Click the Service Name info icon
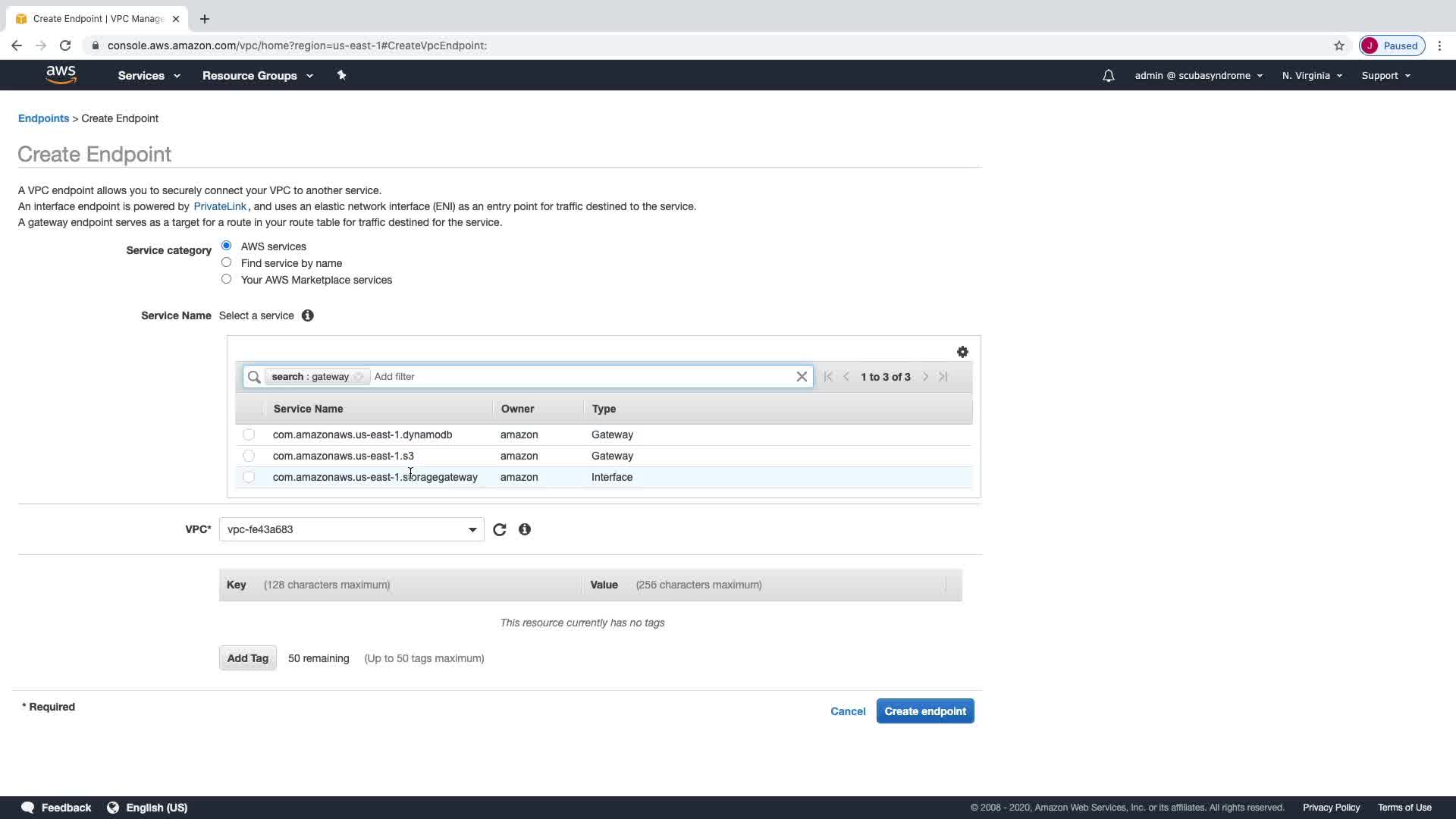This screenshot has height=819, width=1456. (x=307, y=315)
